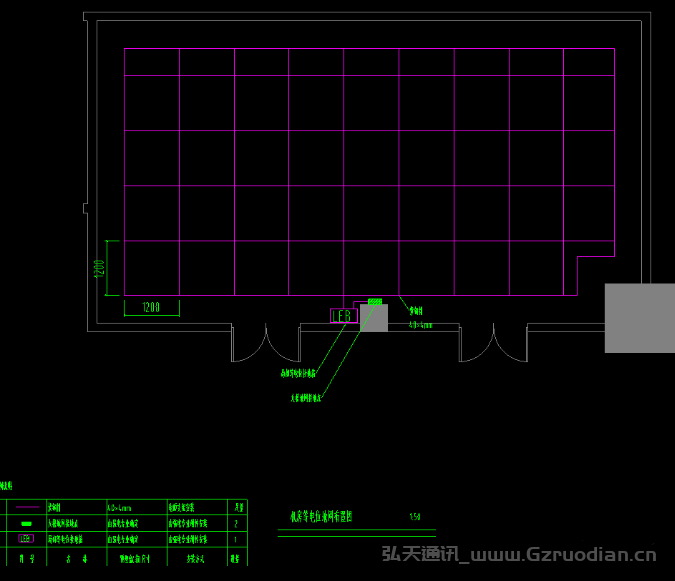
Task: Click the green hatched grounding point above the gray column
Action: pyautogui.click(x=375, y=302)
